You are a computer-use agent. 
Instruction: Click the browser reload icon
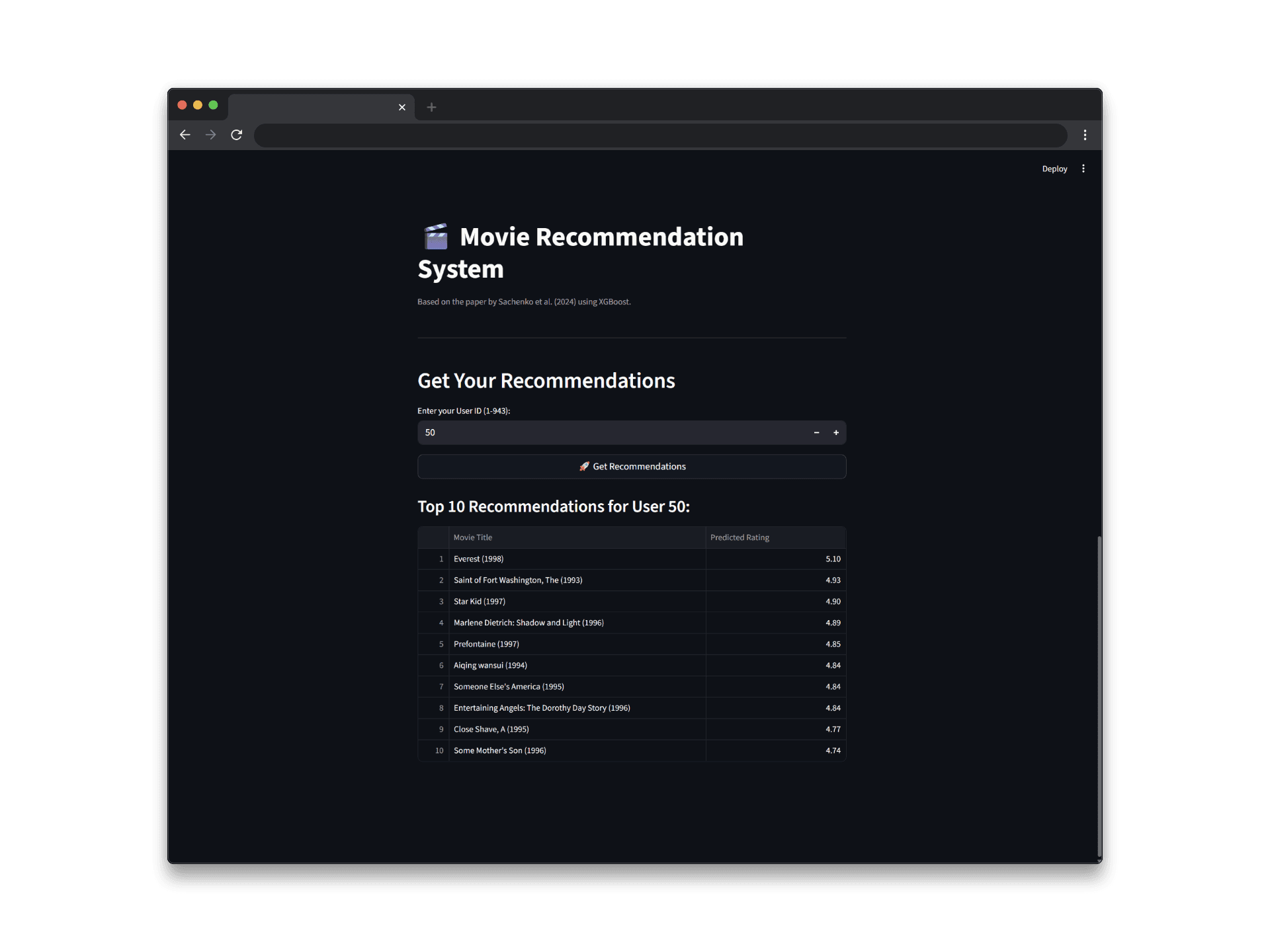coord(236,135)
